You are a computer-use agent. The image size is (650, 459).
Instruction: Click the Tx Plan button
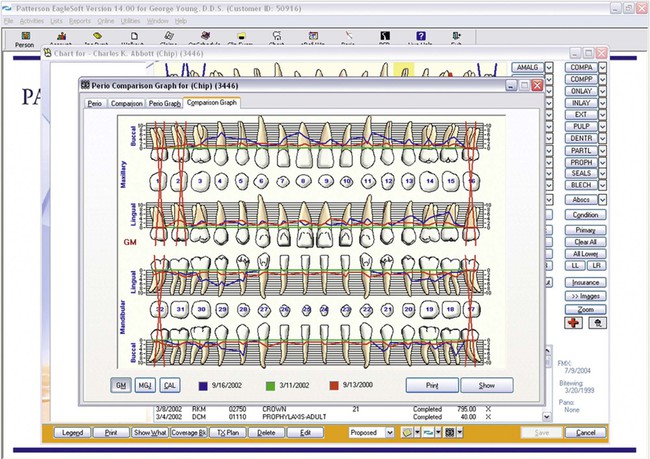click(229, 433)
